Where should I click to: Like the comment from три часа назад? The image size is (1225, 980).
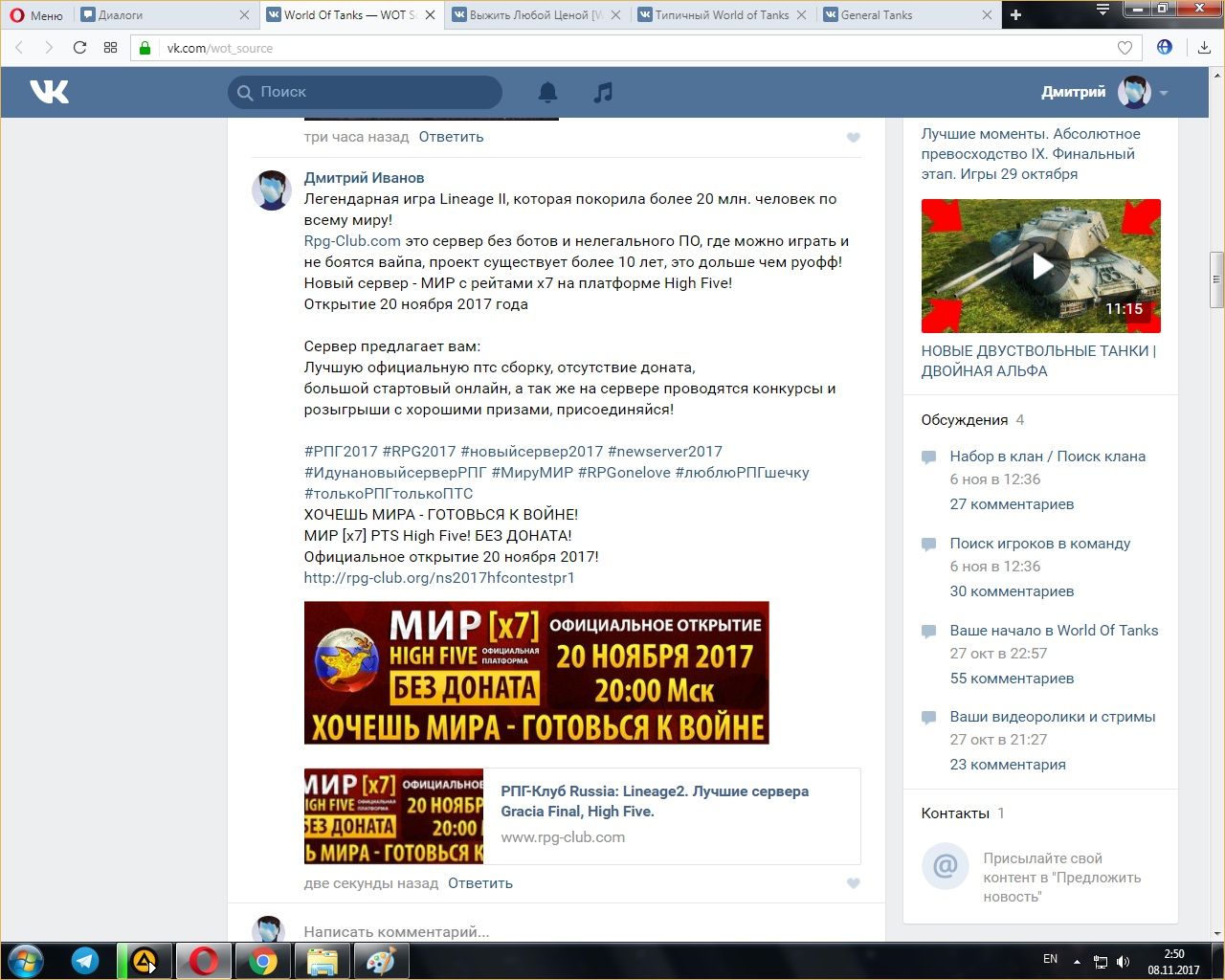click(854, 138)
